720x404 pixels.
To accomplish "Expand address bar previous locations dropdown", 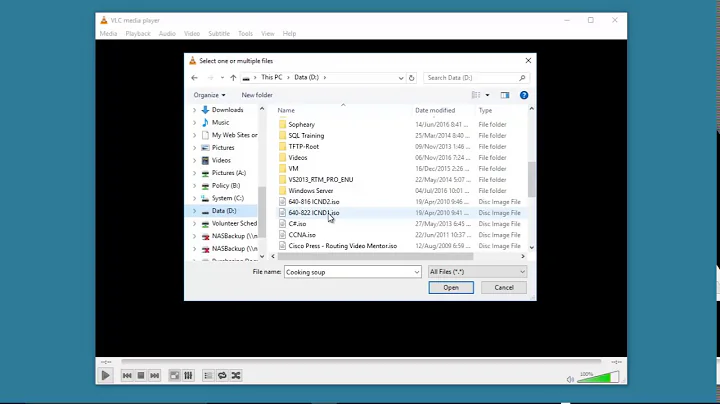I will point(401,78).
